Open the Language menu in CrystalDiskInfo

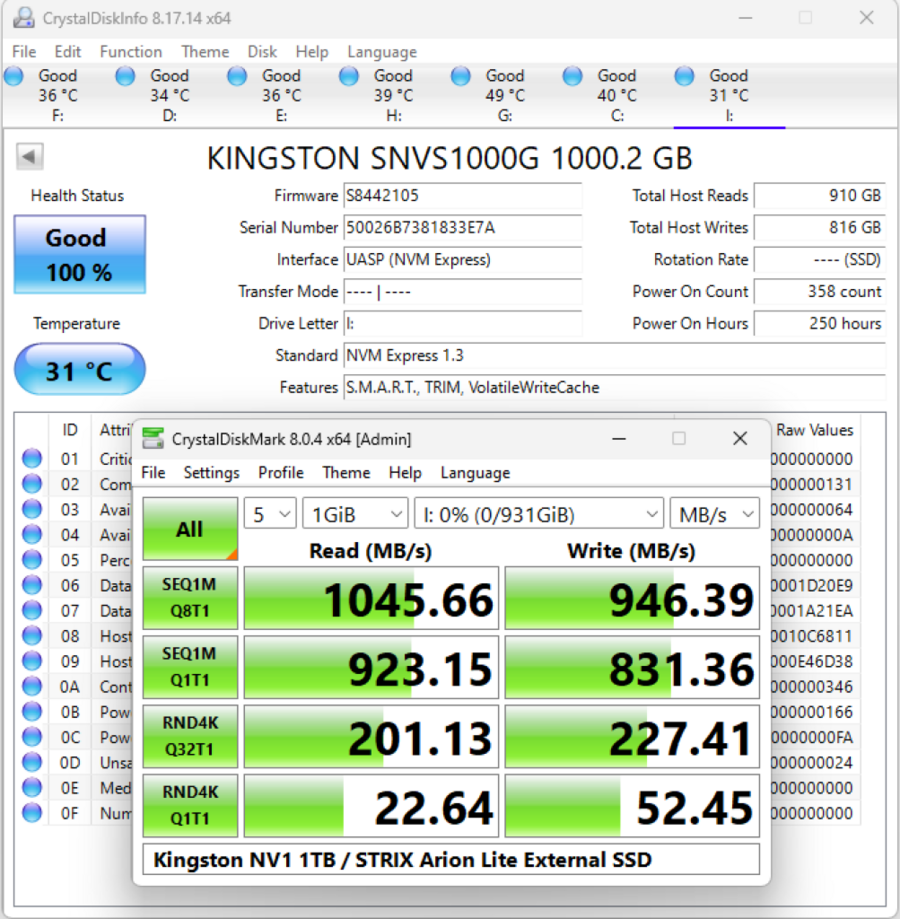point(382,52)
